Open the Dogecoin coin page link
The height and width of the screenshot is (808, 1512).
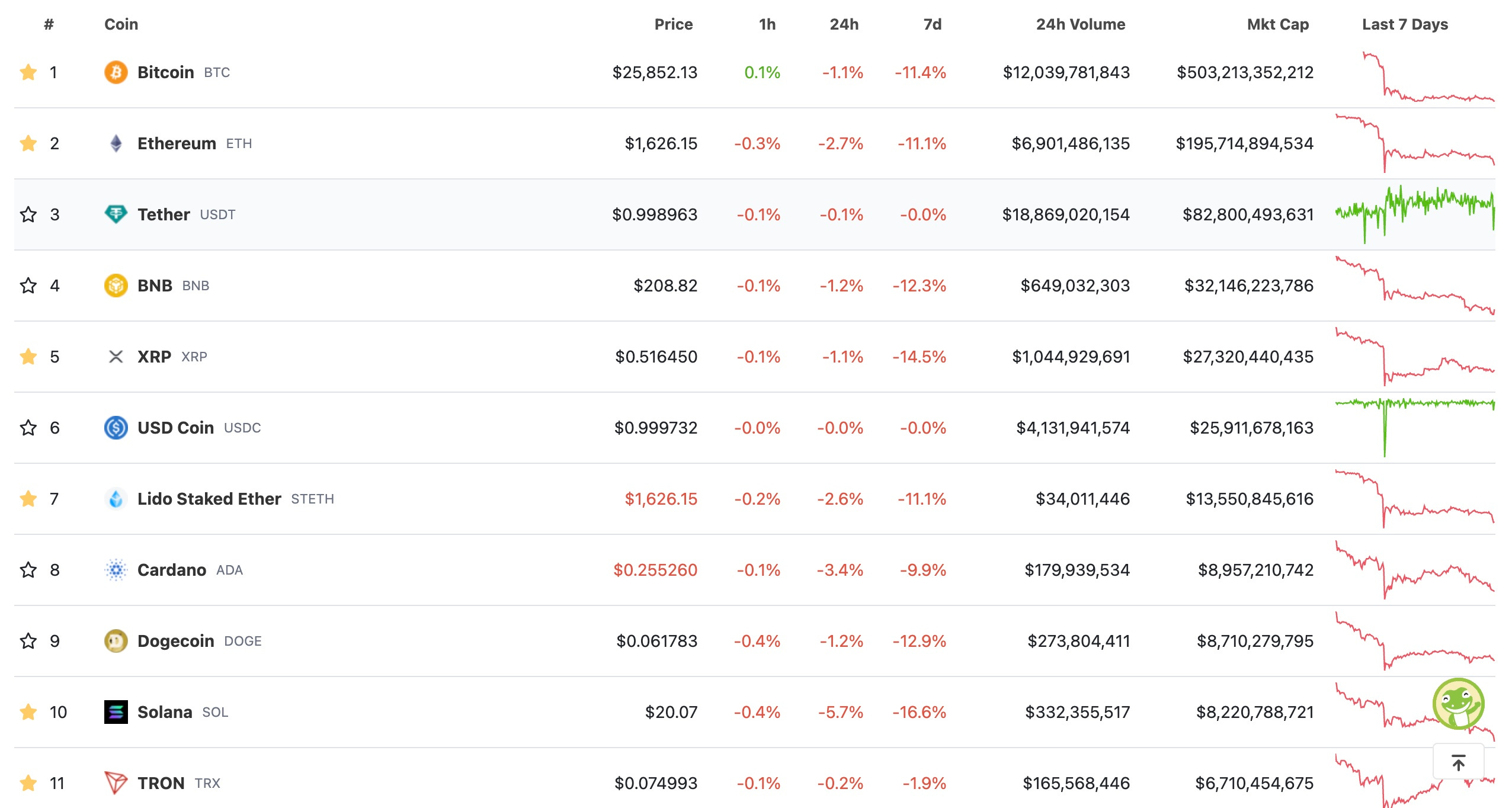pyautogui.click(x=175, y=641)
